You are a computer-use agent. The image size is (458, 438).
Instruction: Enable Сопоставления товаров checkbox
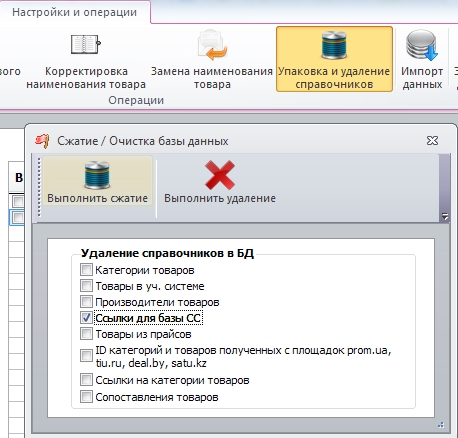point(86,397)
